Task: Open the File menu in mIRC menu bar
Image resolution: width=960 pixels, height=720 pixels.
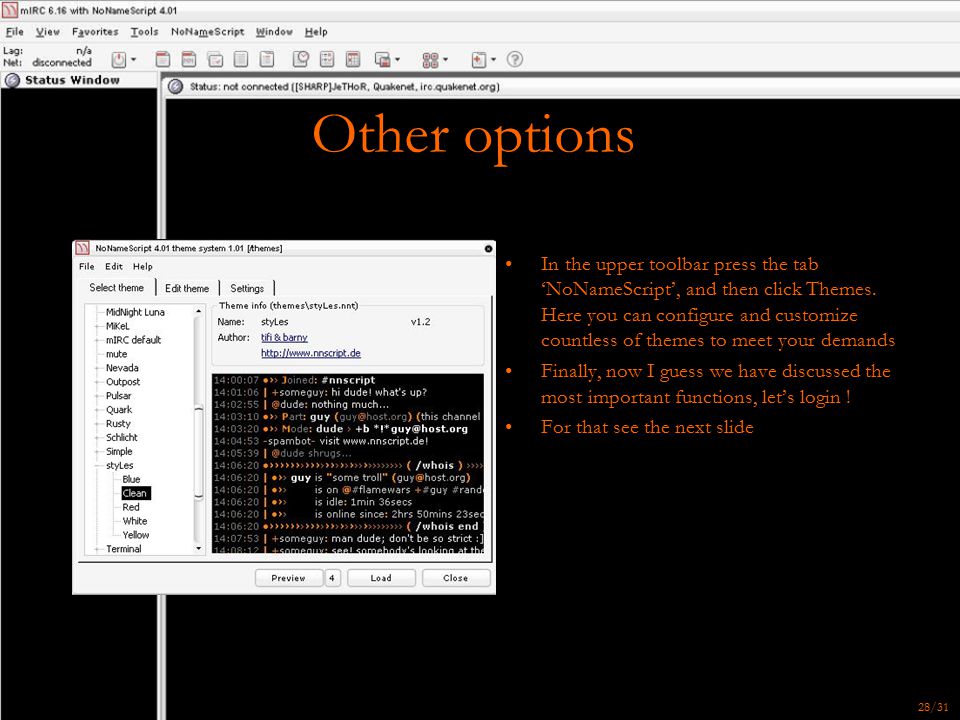Action: pos(15,32)
